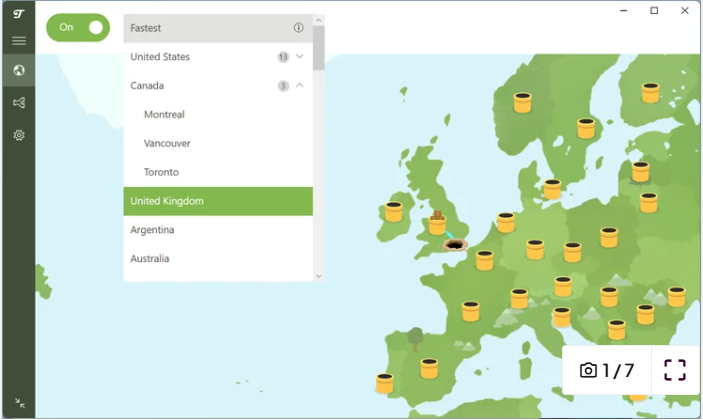Choose Australia in the list
The width and height of the screenshot is (703, 420).
(x=218, y=259)
